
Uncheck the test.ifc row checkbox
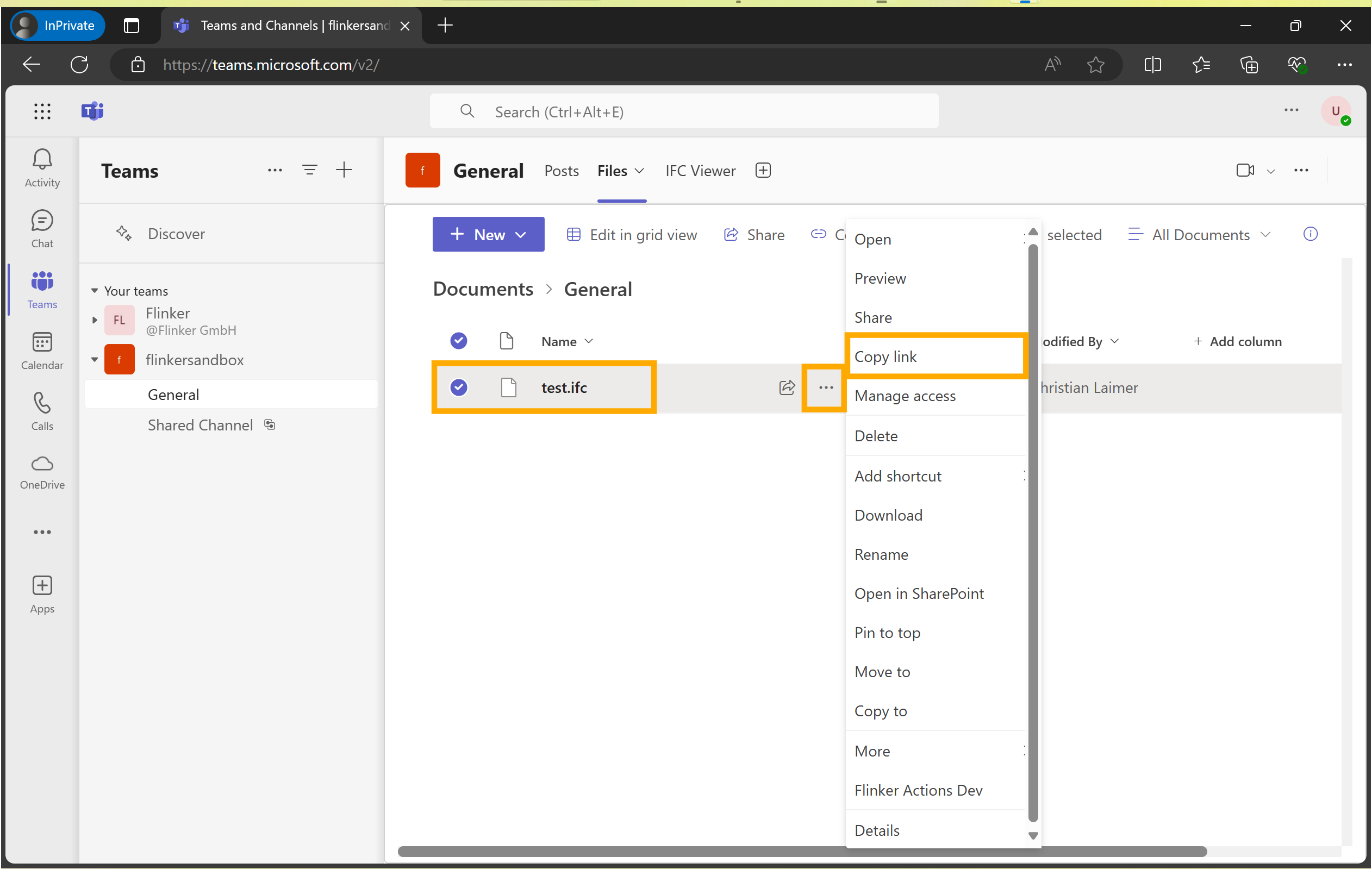pos(459,388)
